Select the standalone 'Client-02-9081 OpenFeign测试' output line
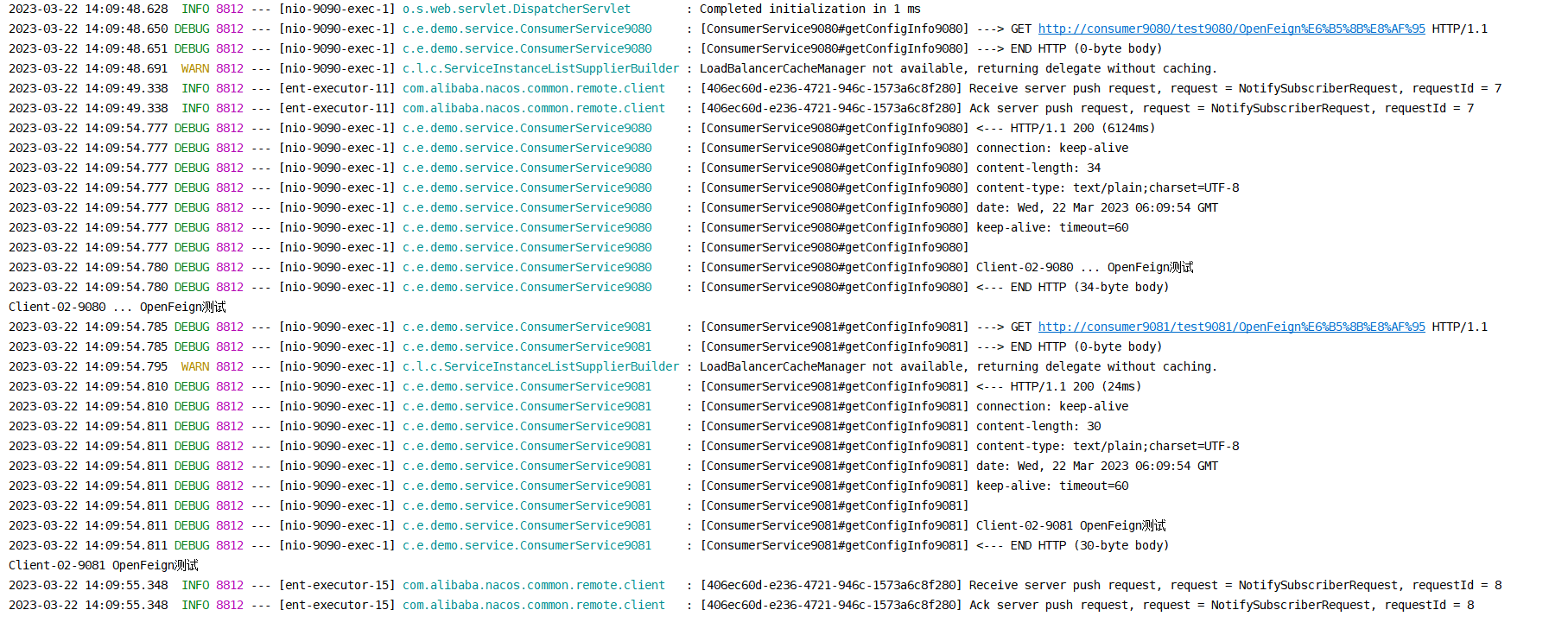Screen dimensions: 1568x629 (104, 565)
